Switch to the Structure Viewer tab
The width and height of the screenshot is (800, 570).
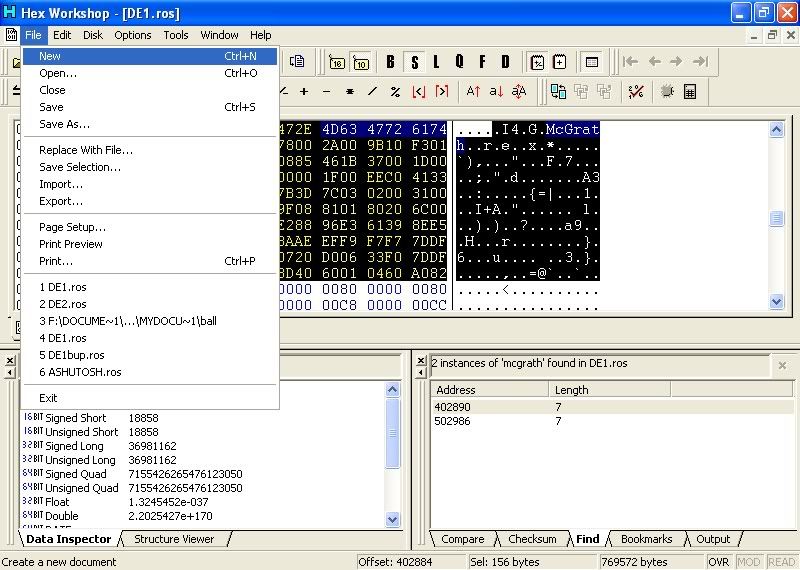tap(174, 539)
